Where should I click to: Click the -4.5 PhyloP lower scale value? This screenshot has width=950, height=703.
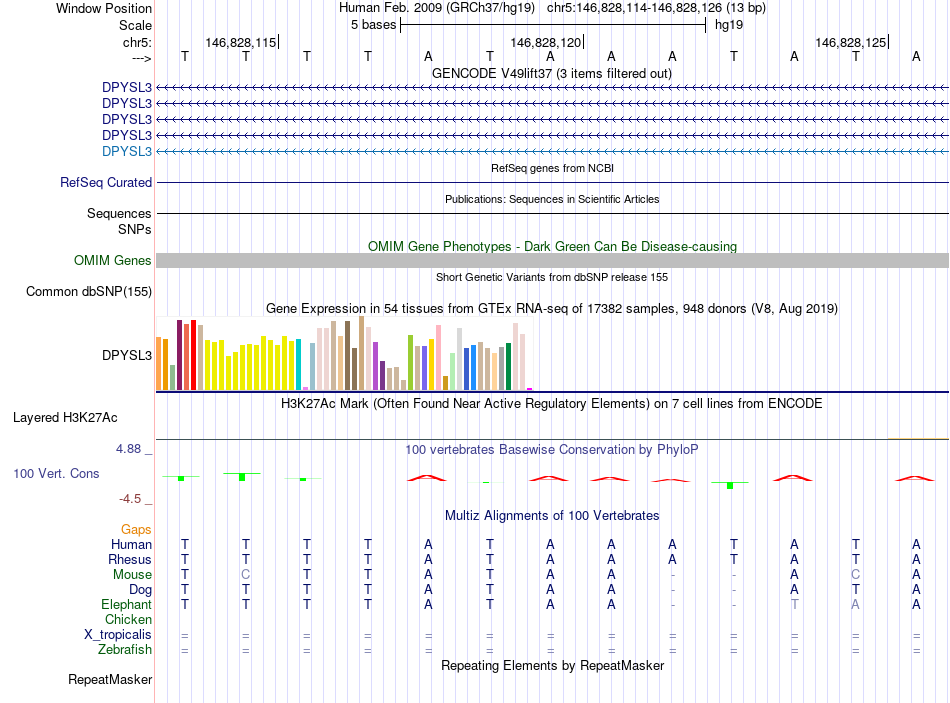130,499
